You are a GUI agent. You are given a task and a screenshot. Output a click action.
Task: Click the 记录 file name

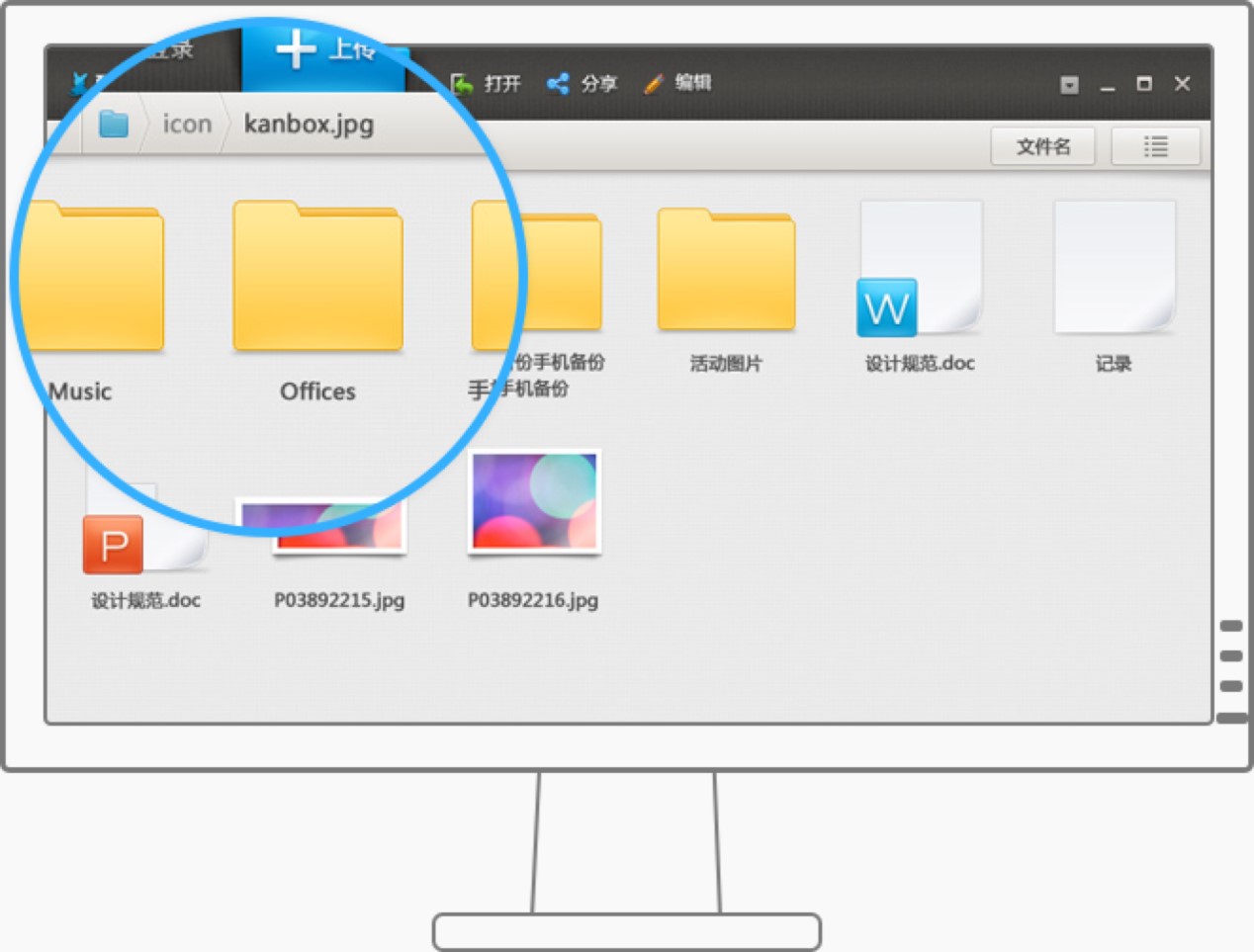click(1114, 364)
